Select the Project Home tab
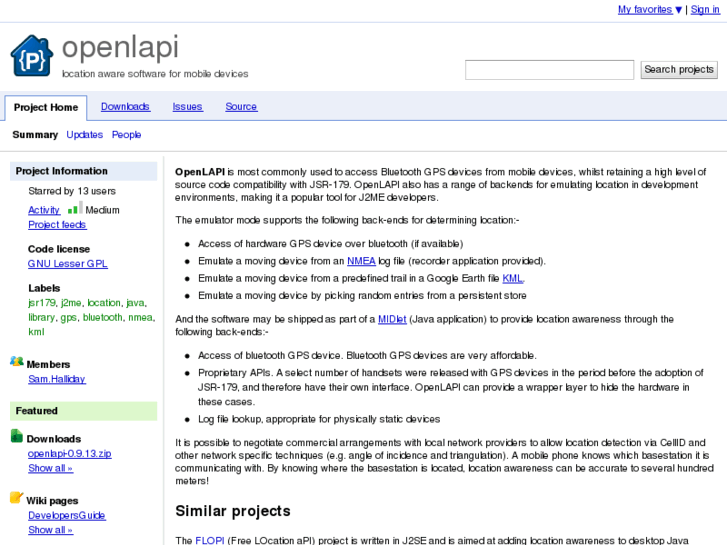 (x=46, y=108)
